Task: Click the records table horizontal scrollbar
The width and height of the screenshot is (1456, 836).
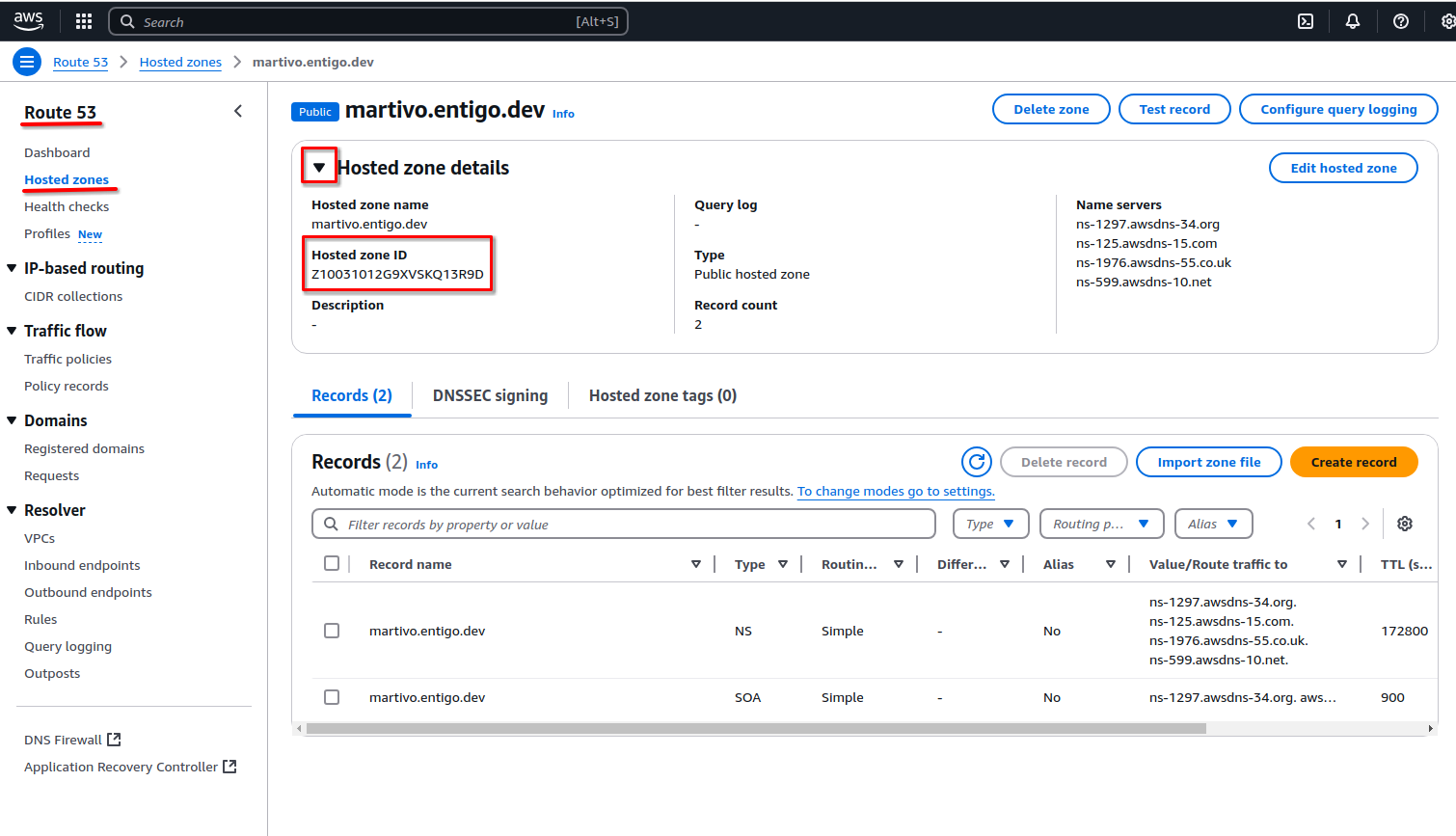Action: click(756, 728)
